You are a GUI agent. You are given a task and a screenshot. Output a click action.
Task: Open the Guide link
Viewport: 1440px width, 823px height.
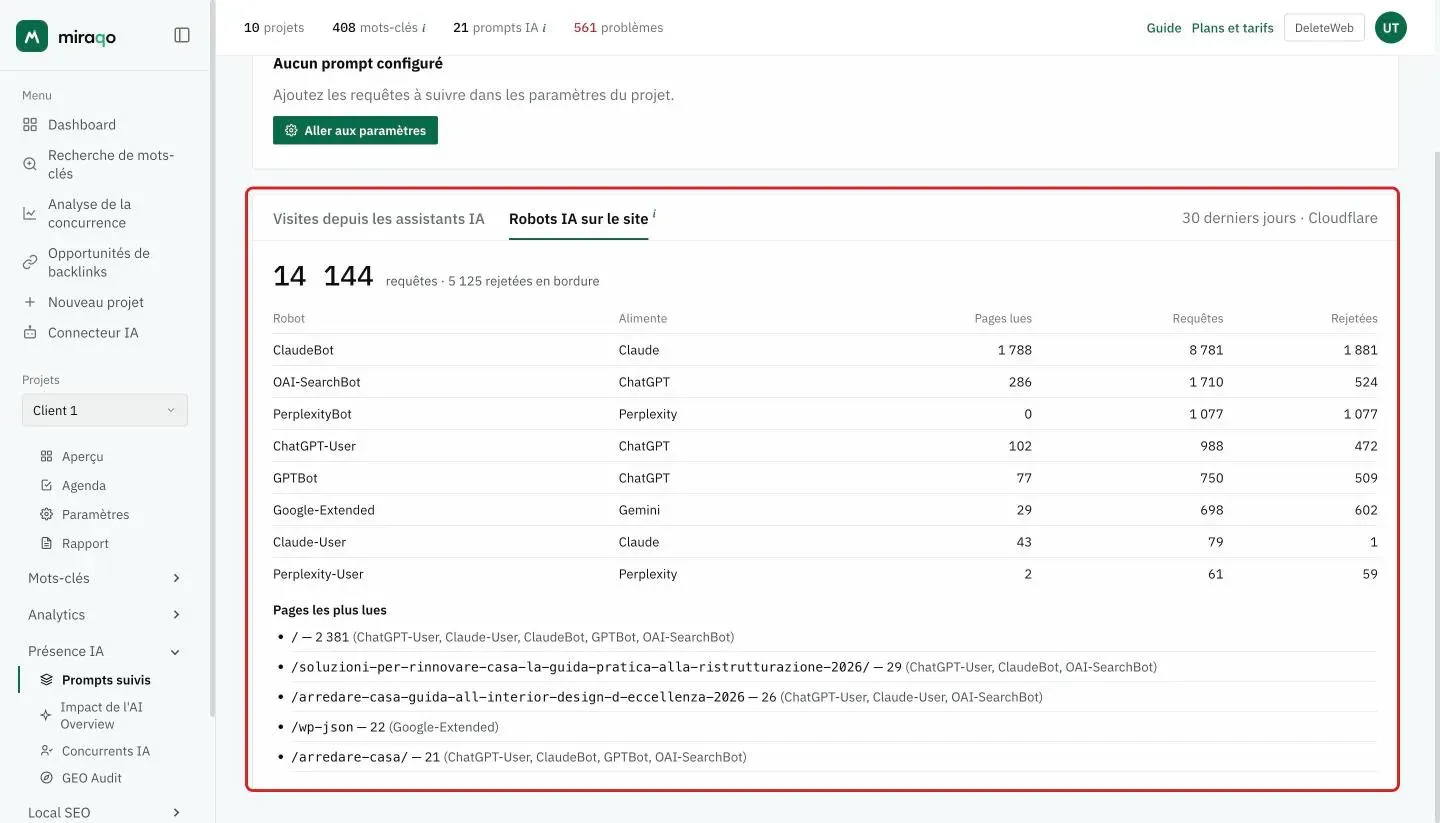point(1164,28)
